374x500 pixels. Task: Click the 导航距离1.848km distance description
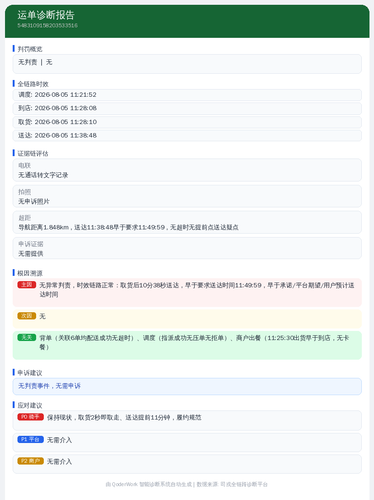coord(128,227)
